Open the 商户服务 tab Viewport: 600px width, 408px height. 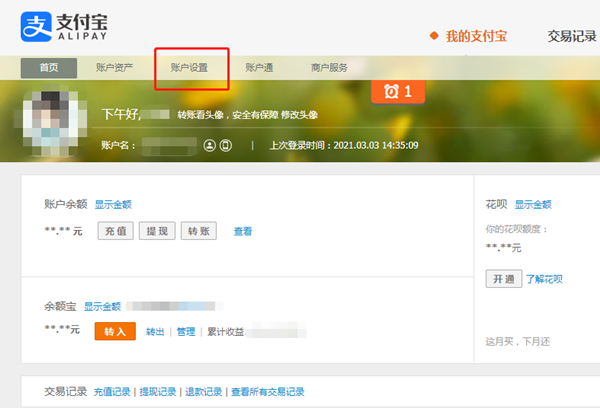pyautogui.click(x=329, y=68)
